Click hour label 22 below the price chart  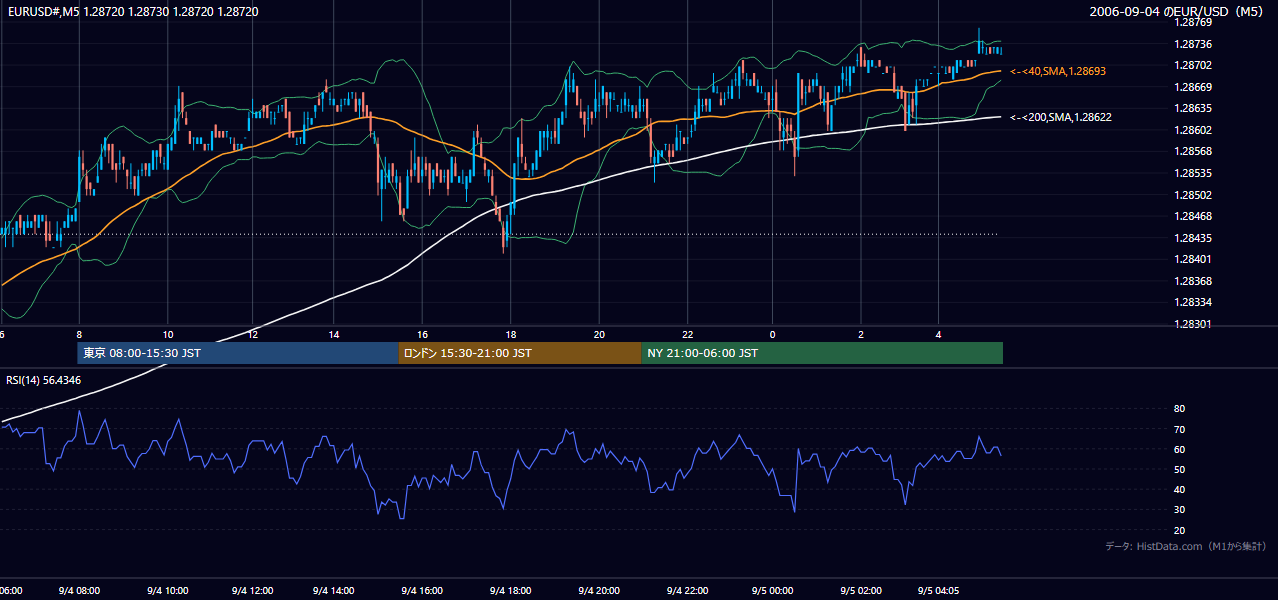click(688, 334)
